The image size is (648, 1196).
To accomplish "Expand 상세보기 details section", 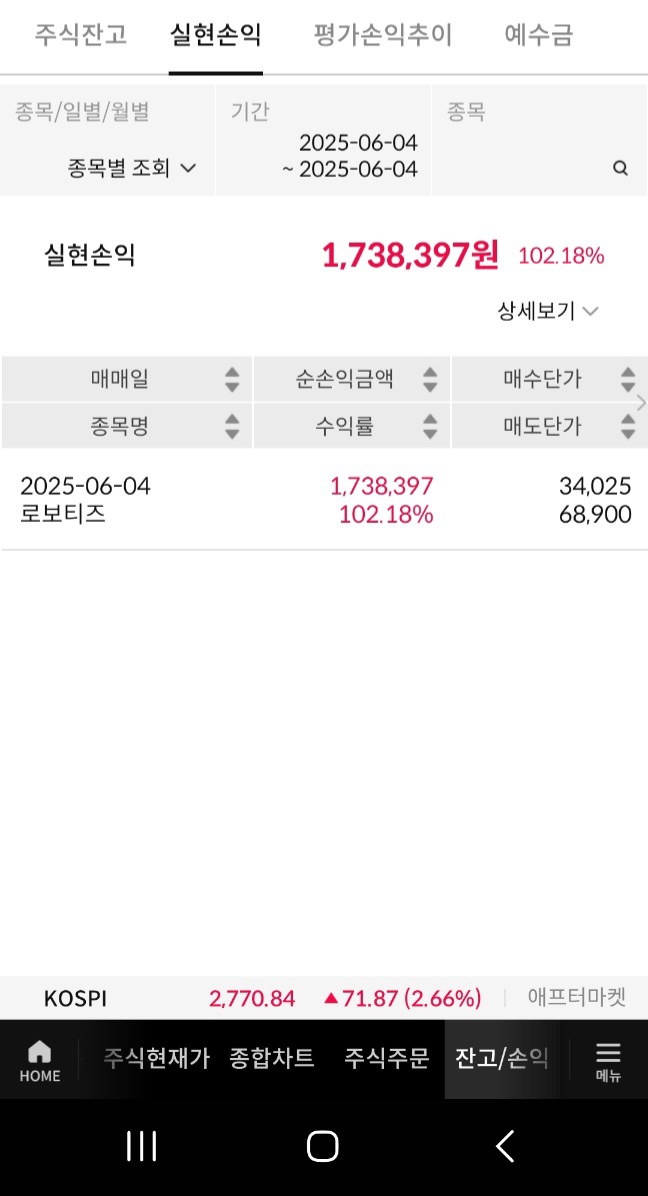I will tap(548, 311).
